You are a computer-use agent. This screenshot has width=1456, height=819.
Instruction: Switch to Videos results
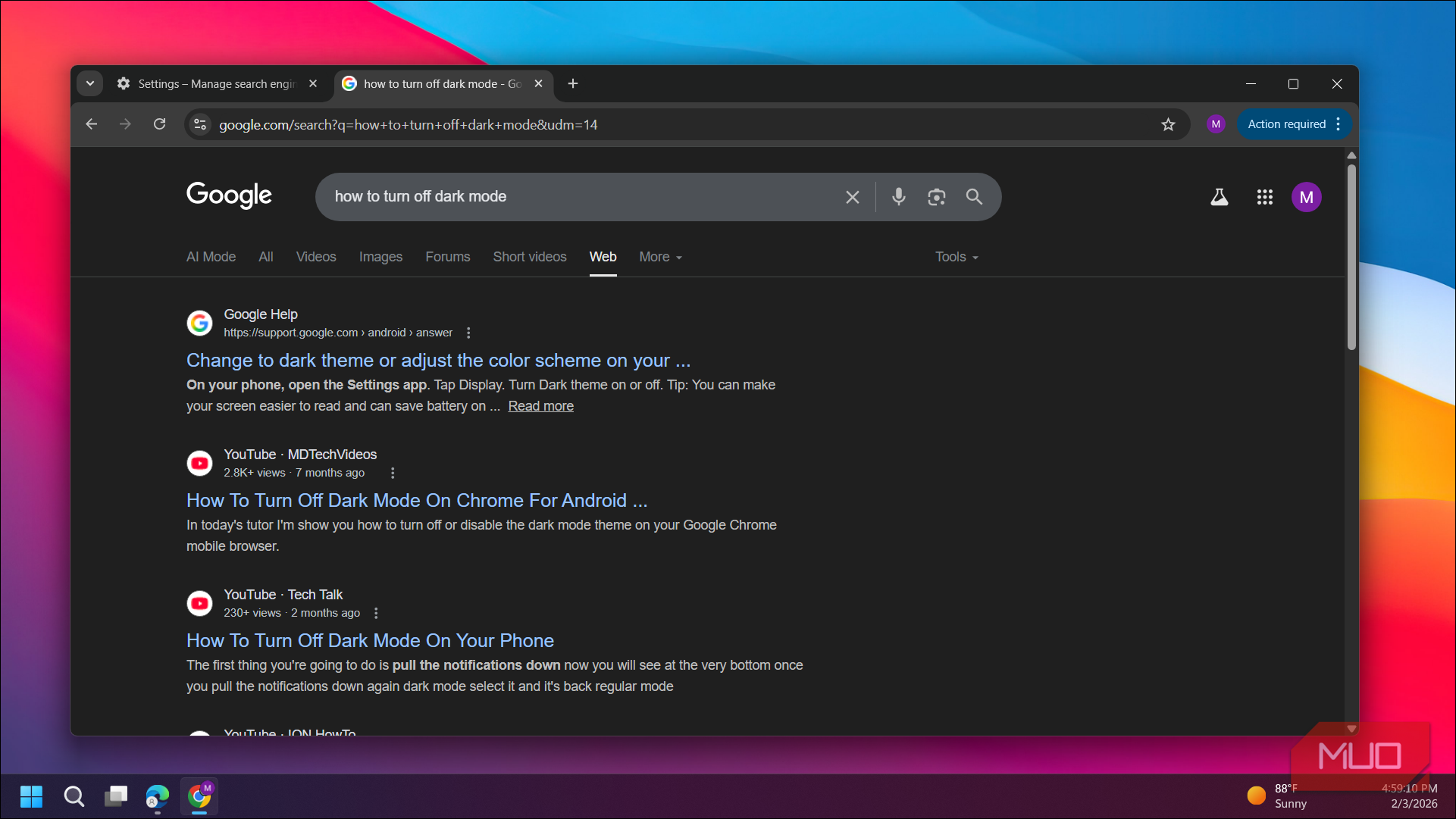[316, 257]
